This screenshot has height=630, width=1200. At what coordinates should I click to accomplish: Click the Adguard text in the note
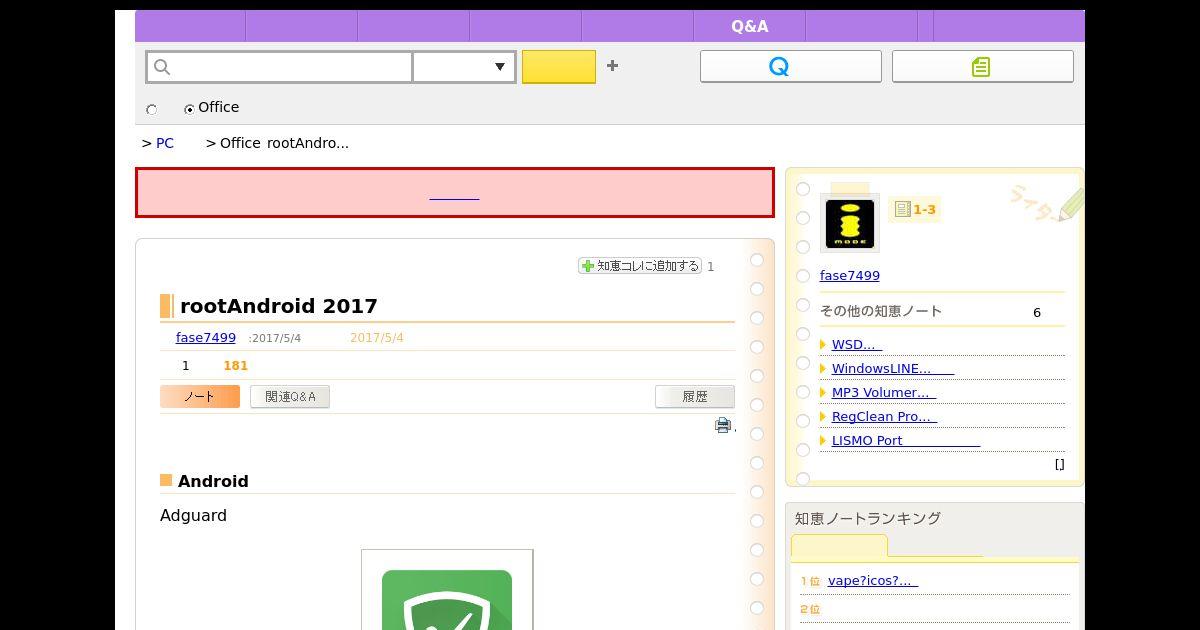click(x=193, y=516)
